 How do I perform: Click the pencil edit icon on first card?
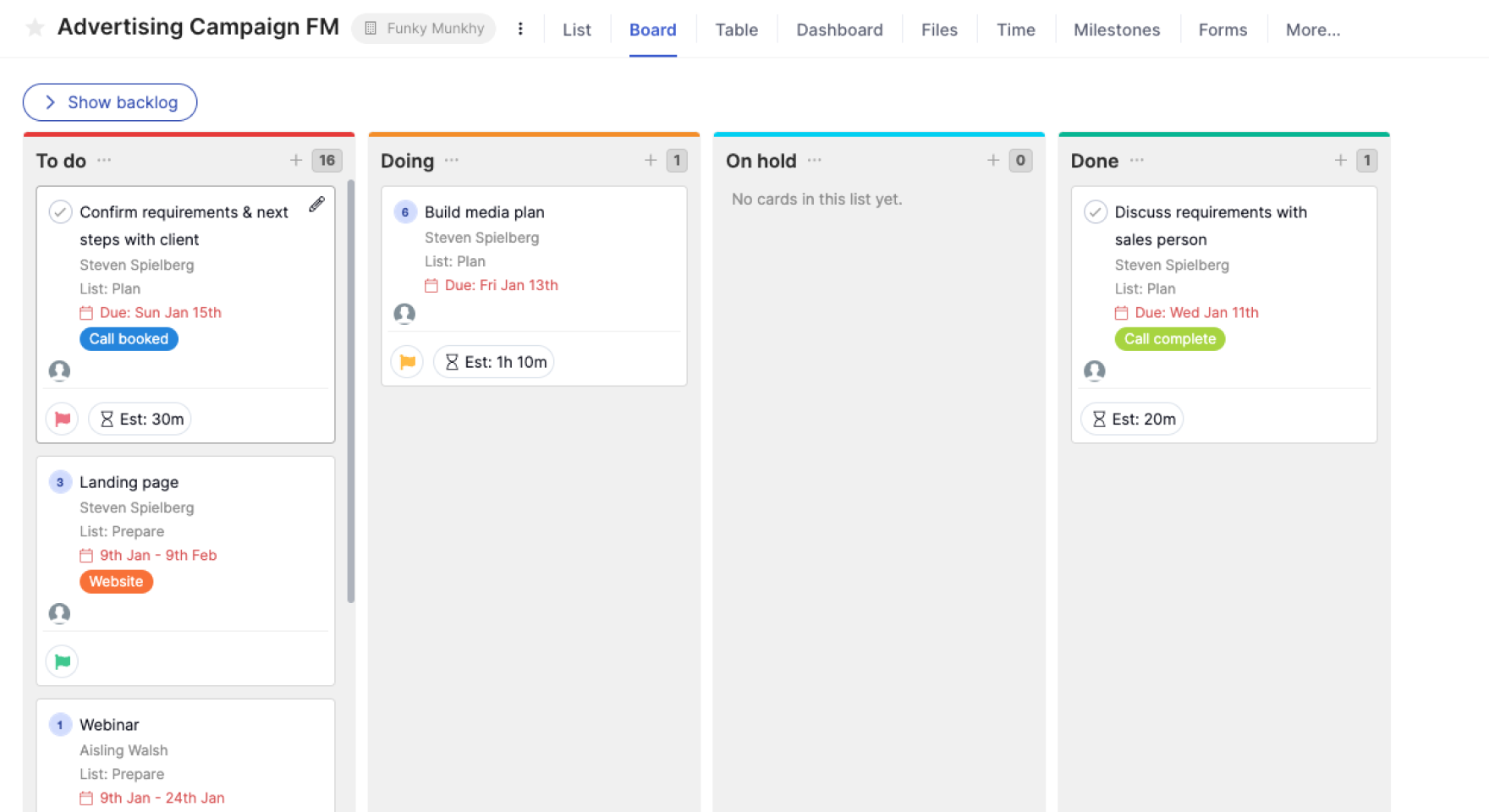[316, 204]
